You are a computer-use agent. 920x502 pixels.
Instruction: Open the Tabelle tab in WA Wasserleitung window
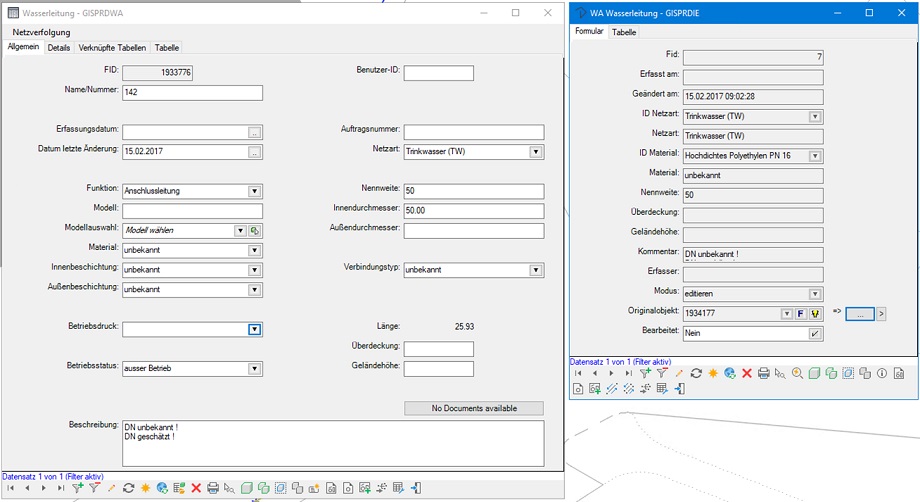point(624,32)
